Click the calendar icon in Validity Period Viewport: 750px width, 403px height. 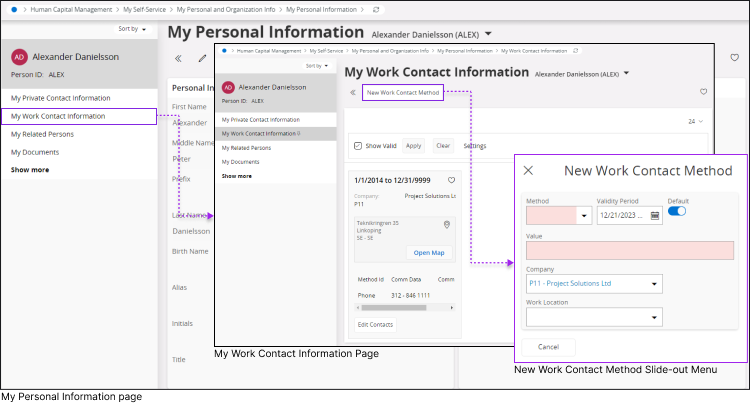[655, 215]
